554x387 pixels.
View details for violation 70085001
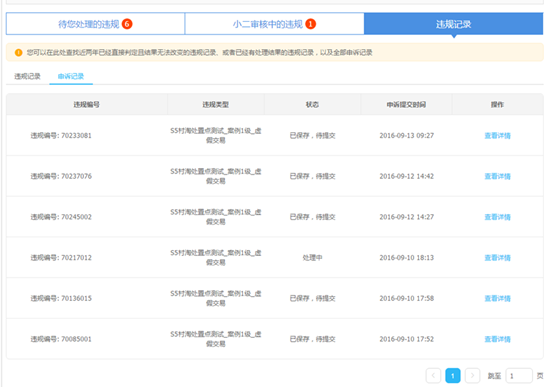(497, 339)
